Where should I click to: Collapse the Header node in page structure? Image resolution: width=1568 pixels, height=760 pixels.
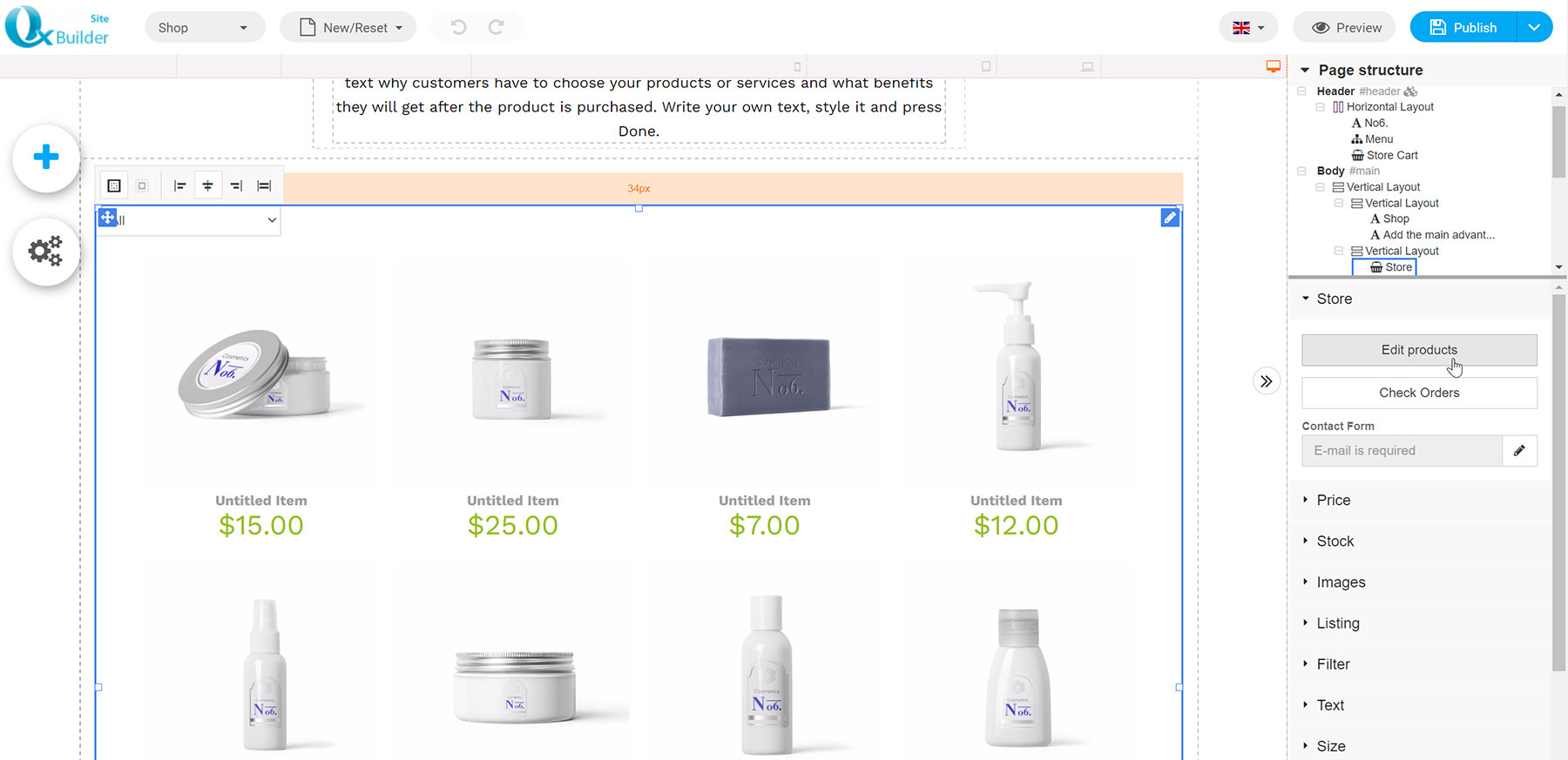1301,91
